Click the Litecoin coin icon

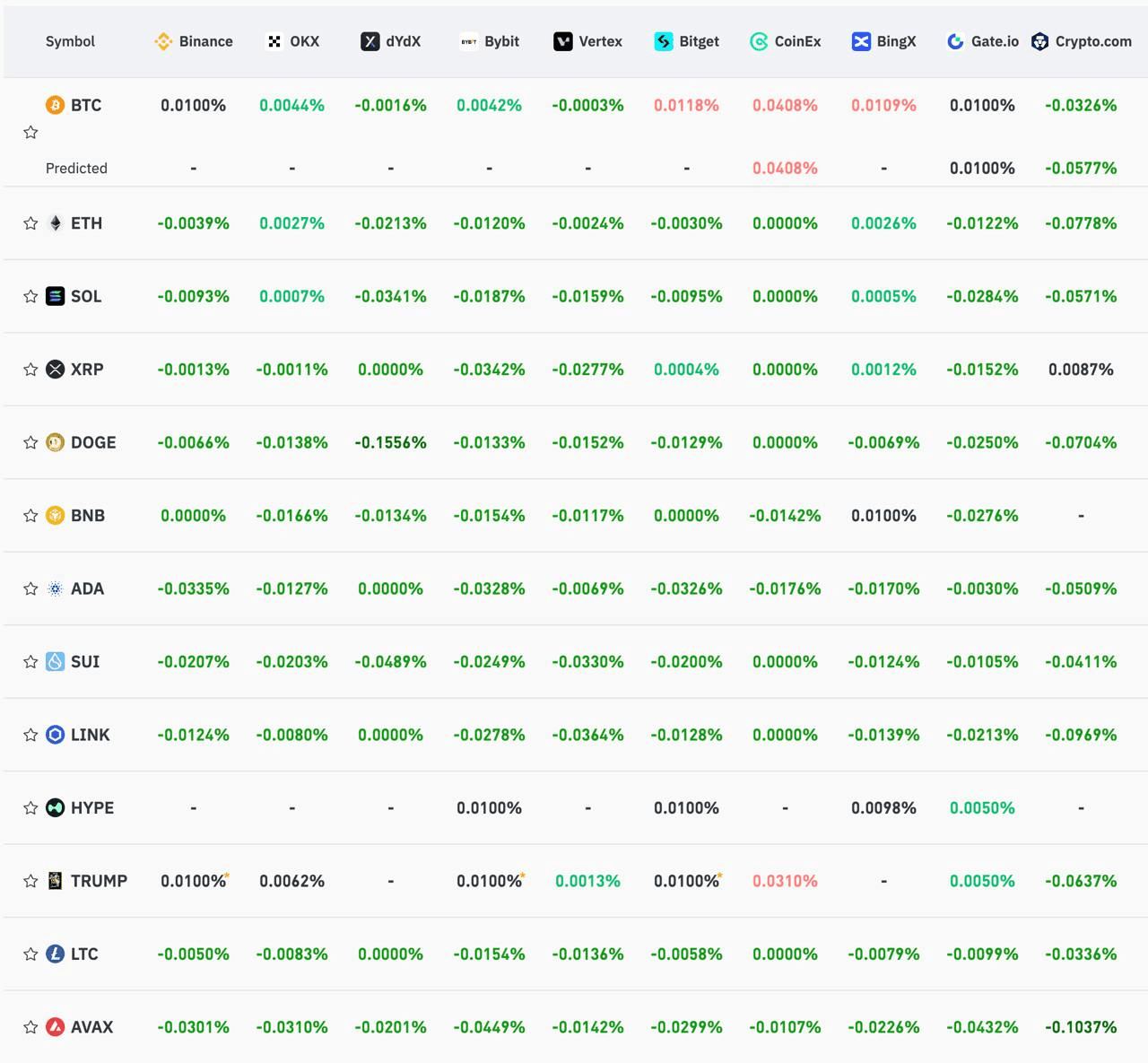56,954
